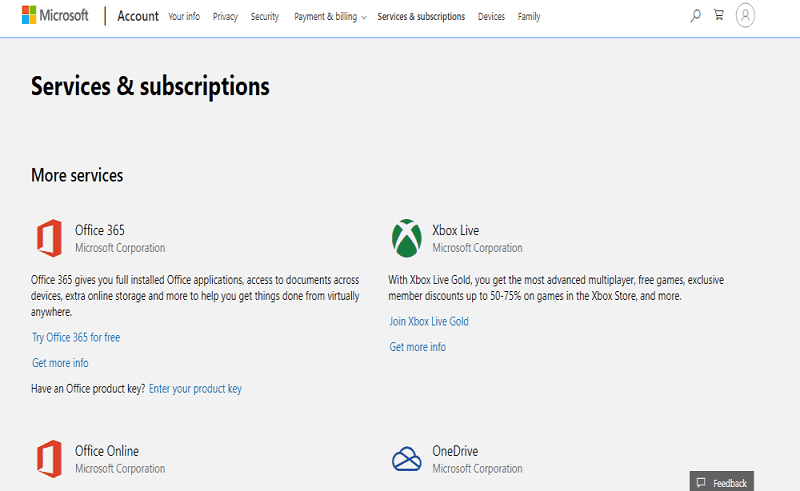The height and width of the screenshot is (491, 800).
Task: Open the shopping cart icon
Action: [x=719, y=16]
